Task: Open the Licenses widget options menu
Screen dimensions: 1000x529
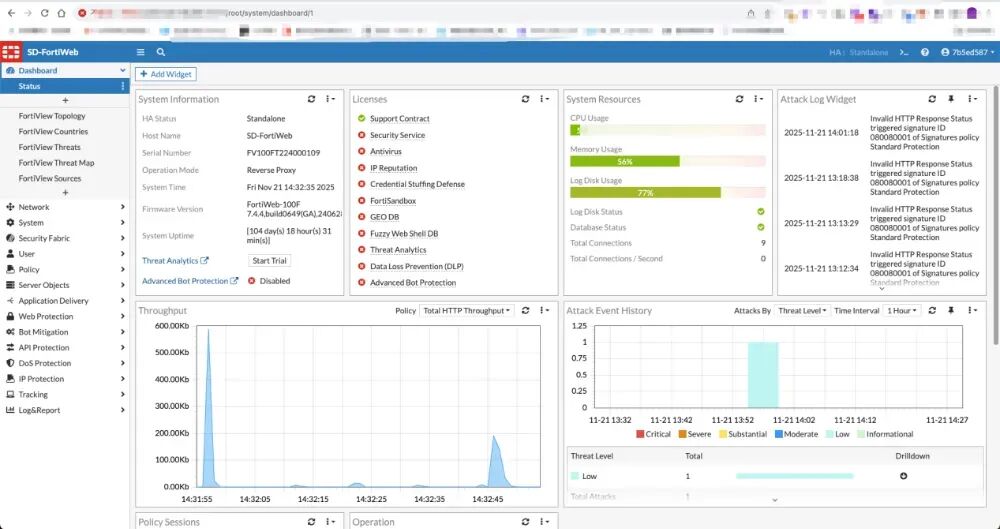Action: coord(545,99)
